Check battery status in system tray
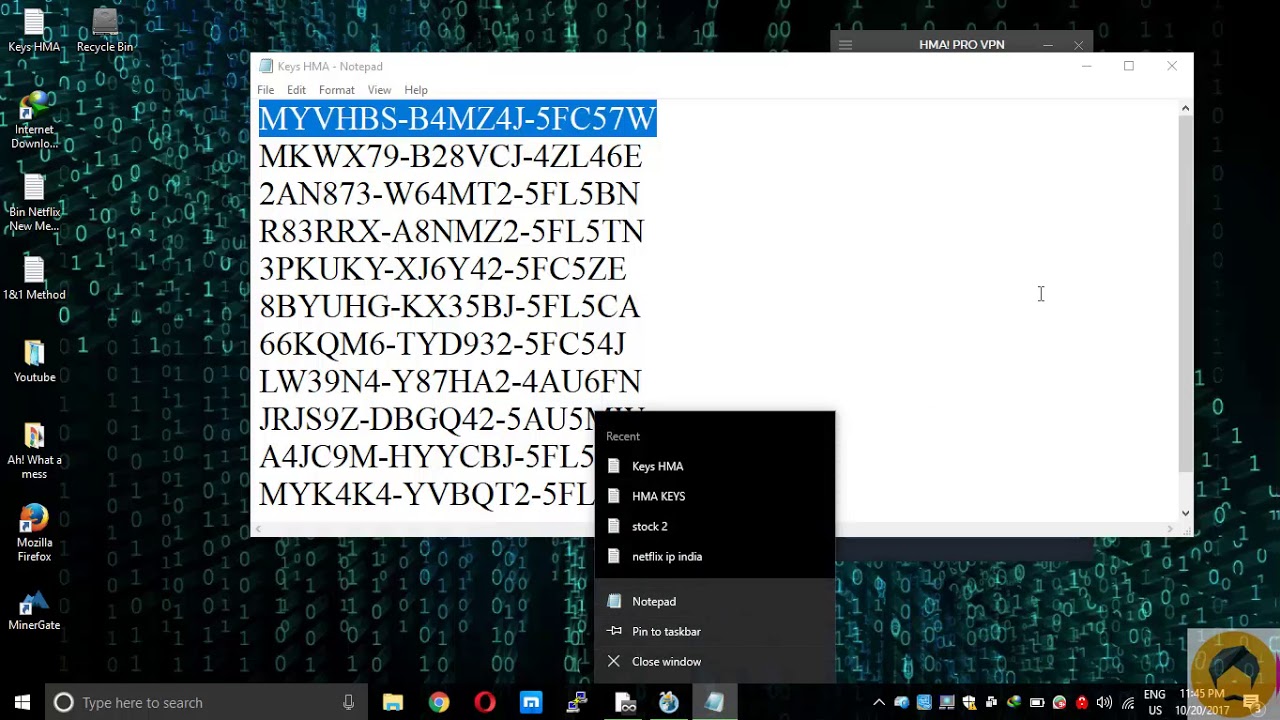This screenshot has height=720, width=1280. point(1037,703)
